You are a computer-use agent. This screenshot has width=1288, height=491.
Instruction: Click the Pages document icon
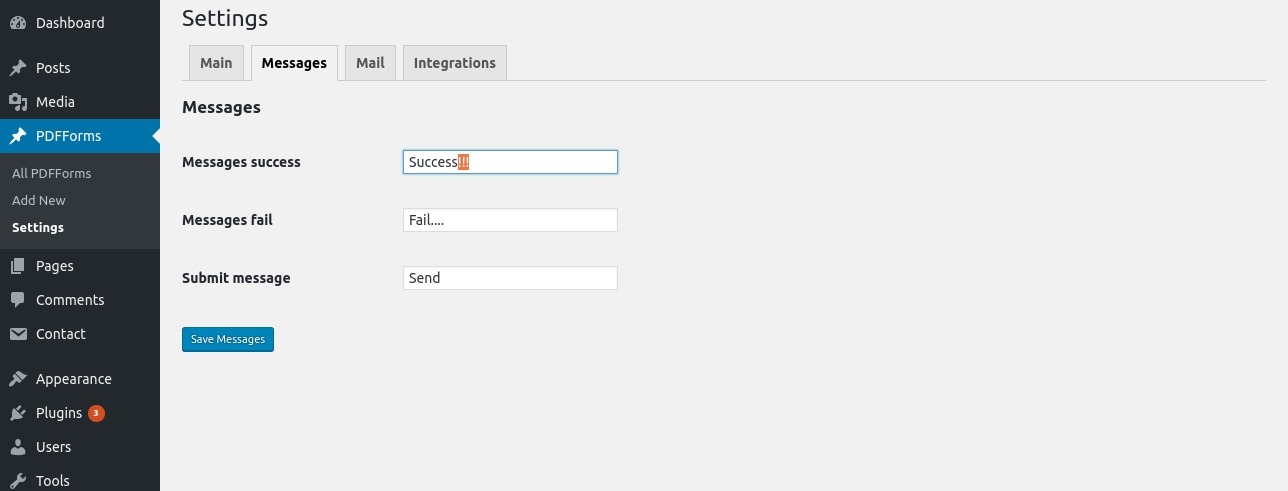(x=18, y=266)
